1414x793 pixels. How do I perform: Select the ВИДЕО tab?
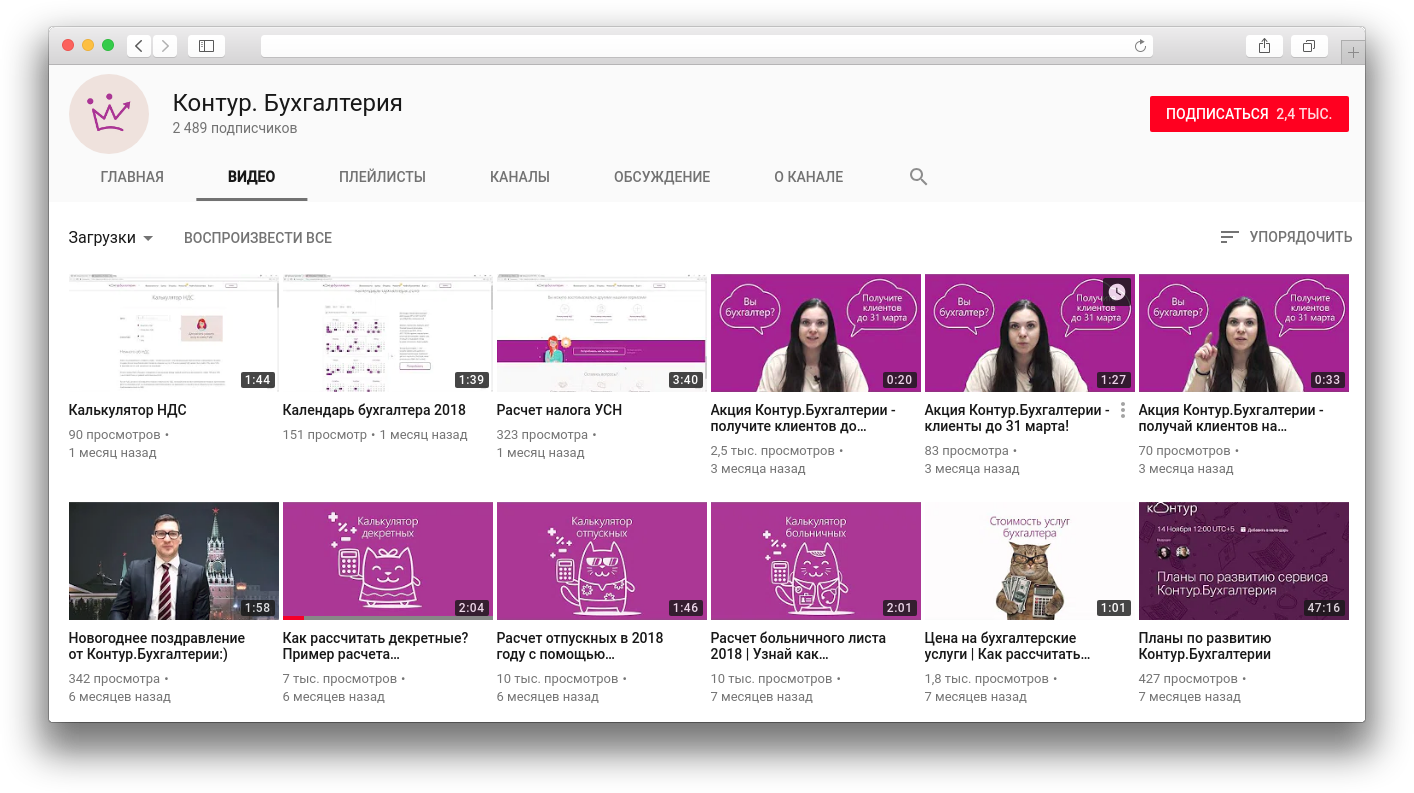click(252, 177)
